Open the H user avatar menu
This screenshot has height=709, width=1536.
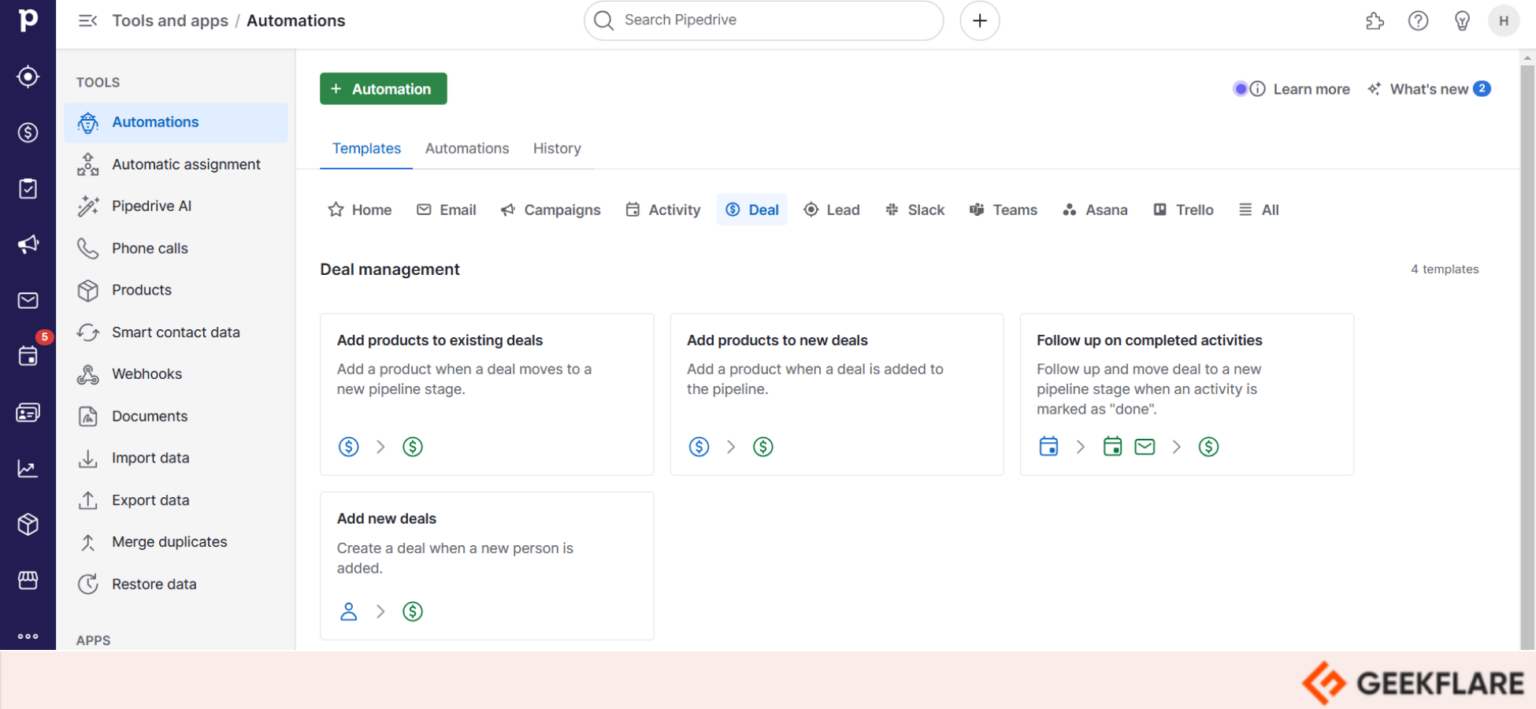click(x=1504, y=20)
